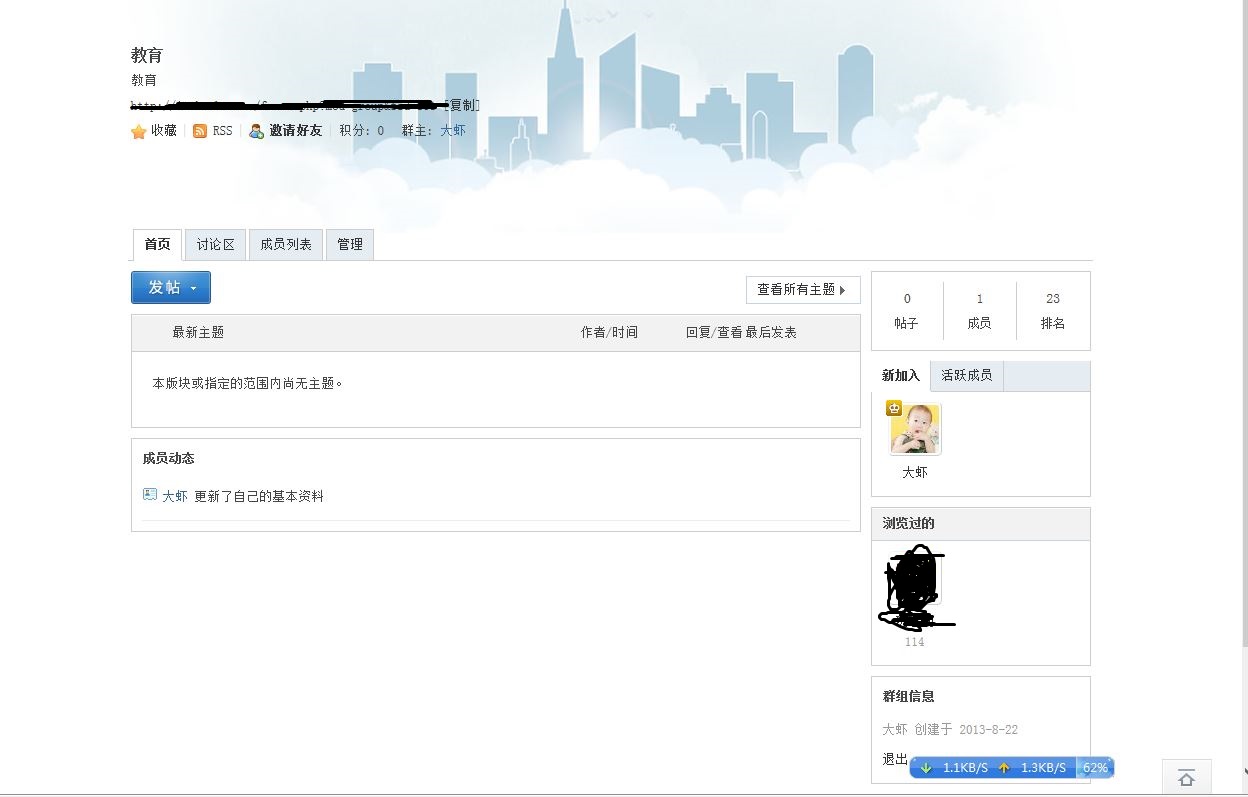Click the 62% indicator in speed widget
The height and width of the screenshot is (797, 1248).
point(1095,768)
